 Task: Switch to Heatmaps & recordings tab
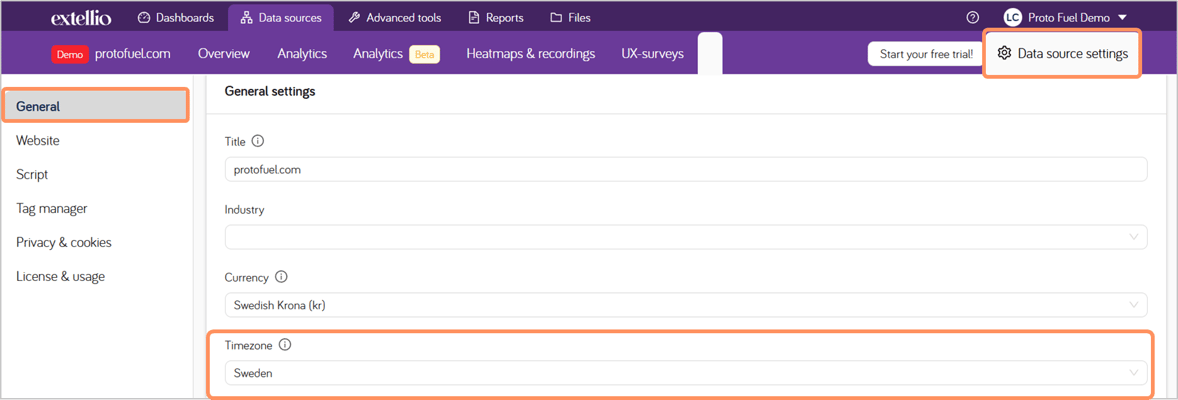click(x=530, y=54)
